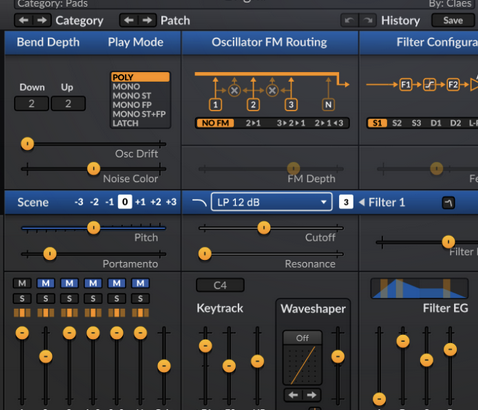Click sixth mixer channel orange routing icon
Viewport: 478px width, 410px height.
point(140,313)
